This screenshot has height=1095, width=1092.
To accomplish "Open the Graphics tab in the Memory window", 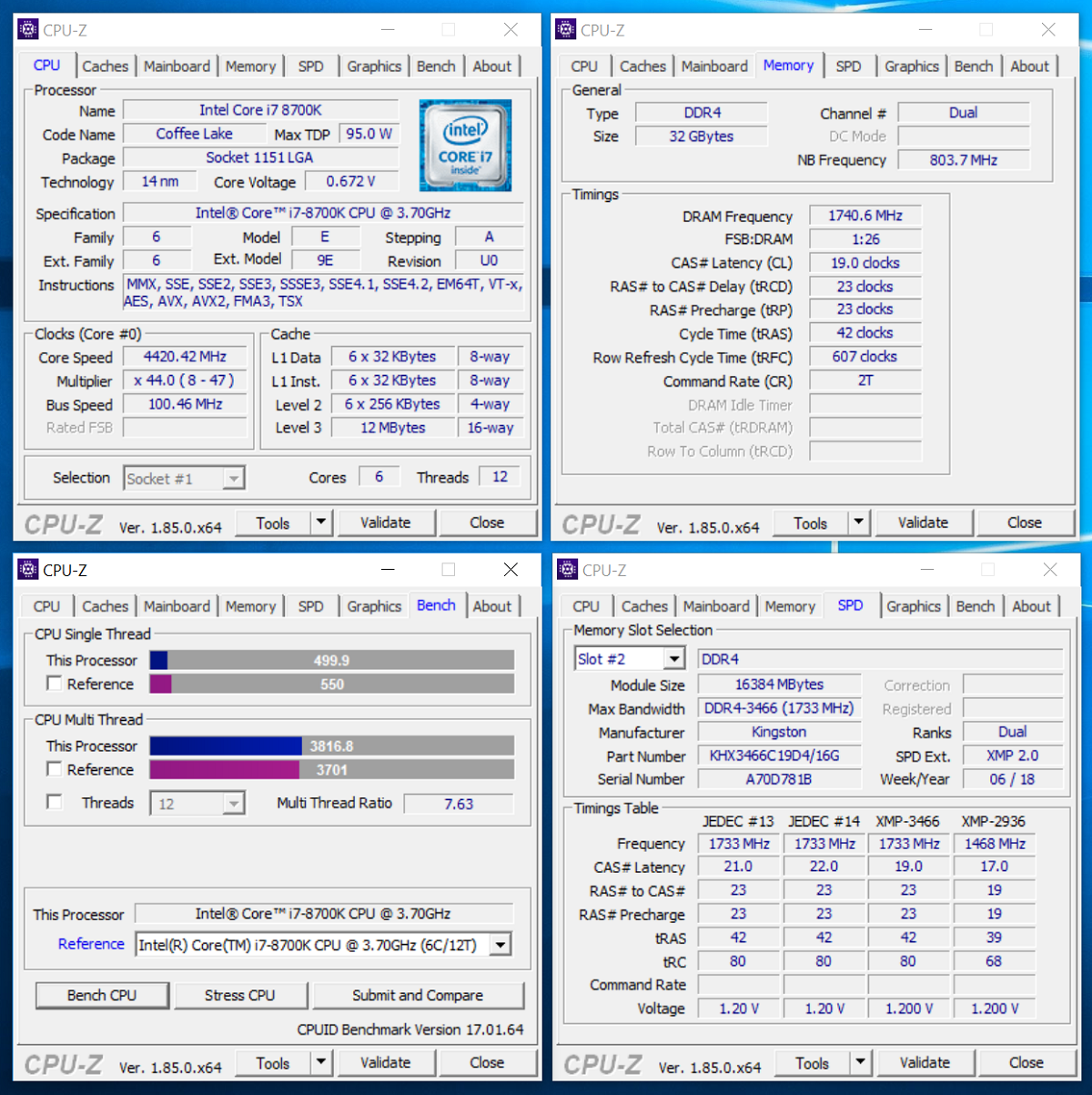I will pyautogui.click(x=912, y=66).
